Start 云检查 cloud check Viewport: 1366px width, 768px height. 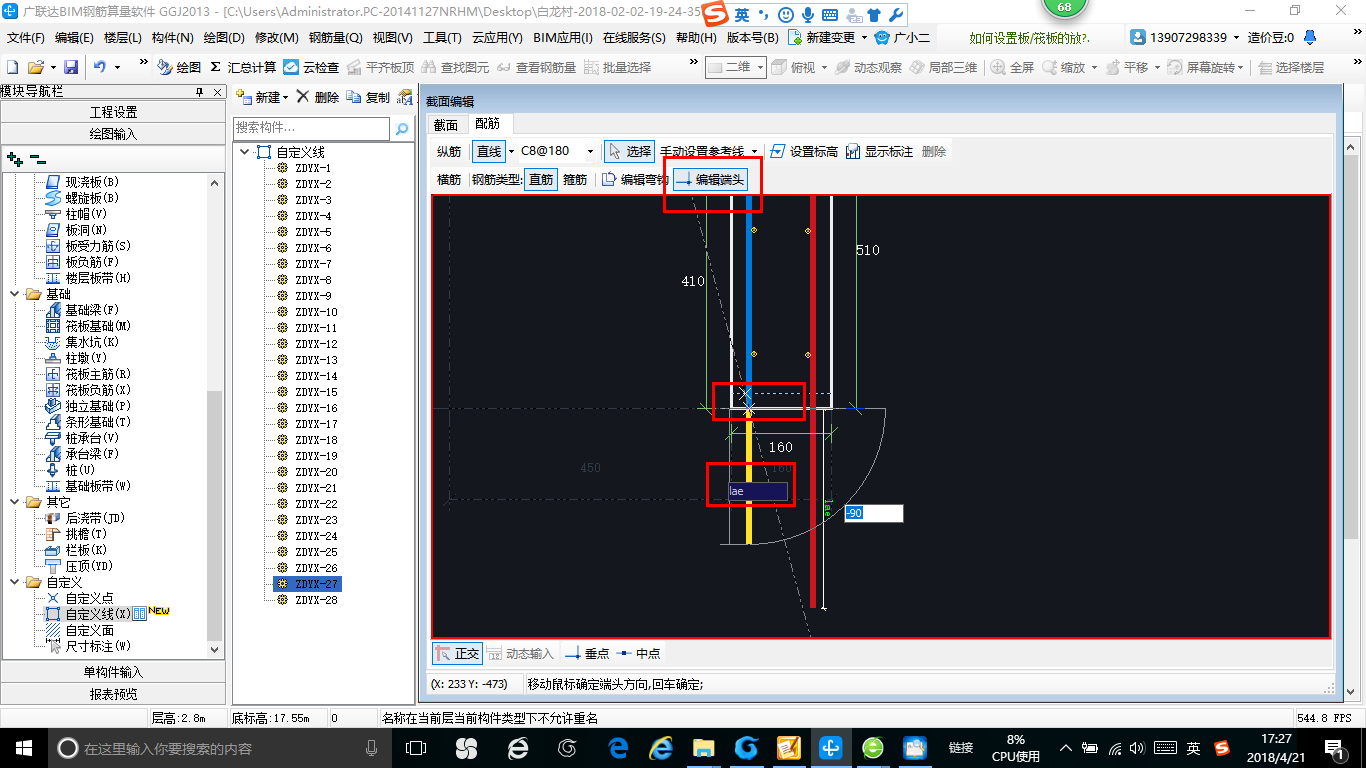(311, 67)
